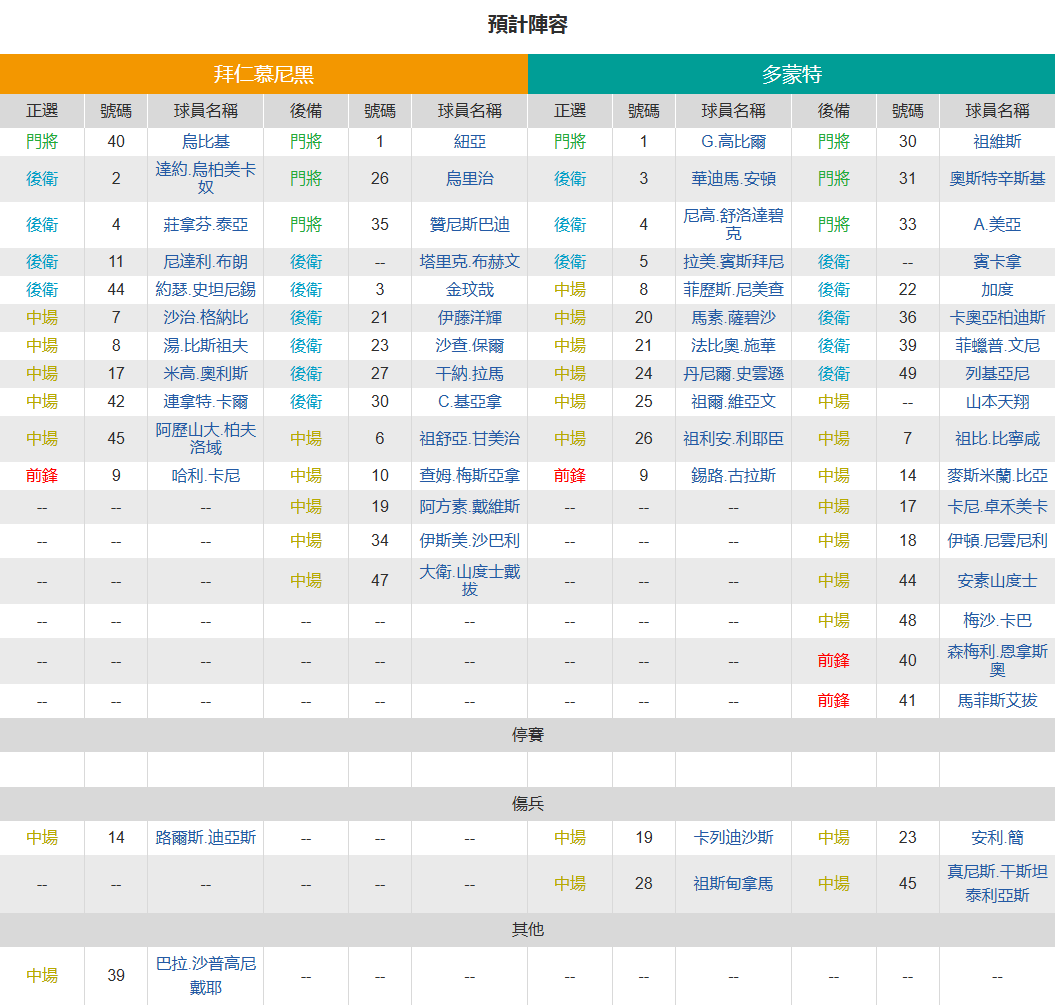
Task: Open substitute goalkeeper 紐亞
Action: tap(470, 141)
